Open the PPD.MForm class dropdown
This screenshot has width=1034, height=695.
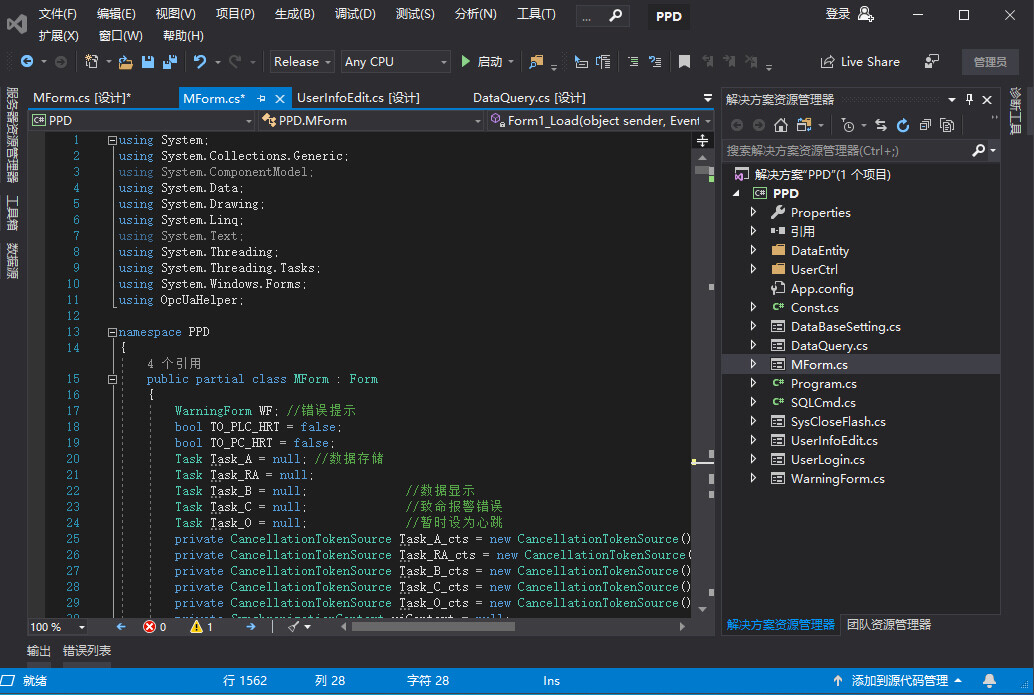pyautogui.click(x=371, y=121)
